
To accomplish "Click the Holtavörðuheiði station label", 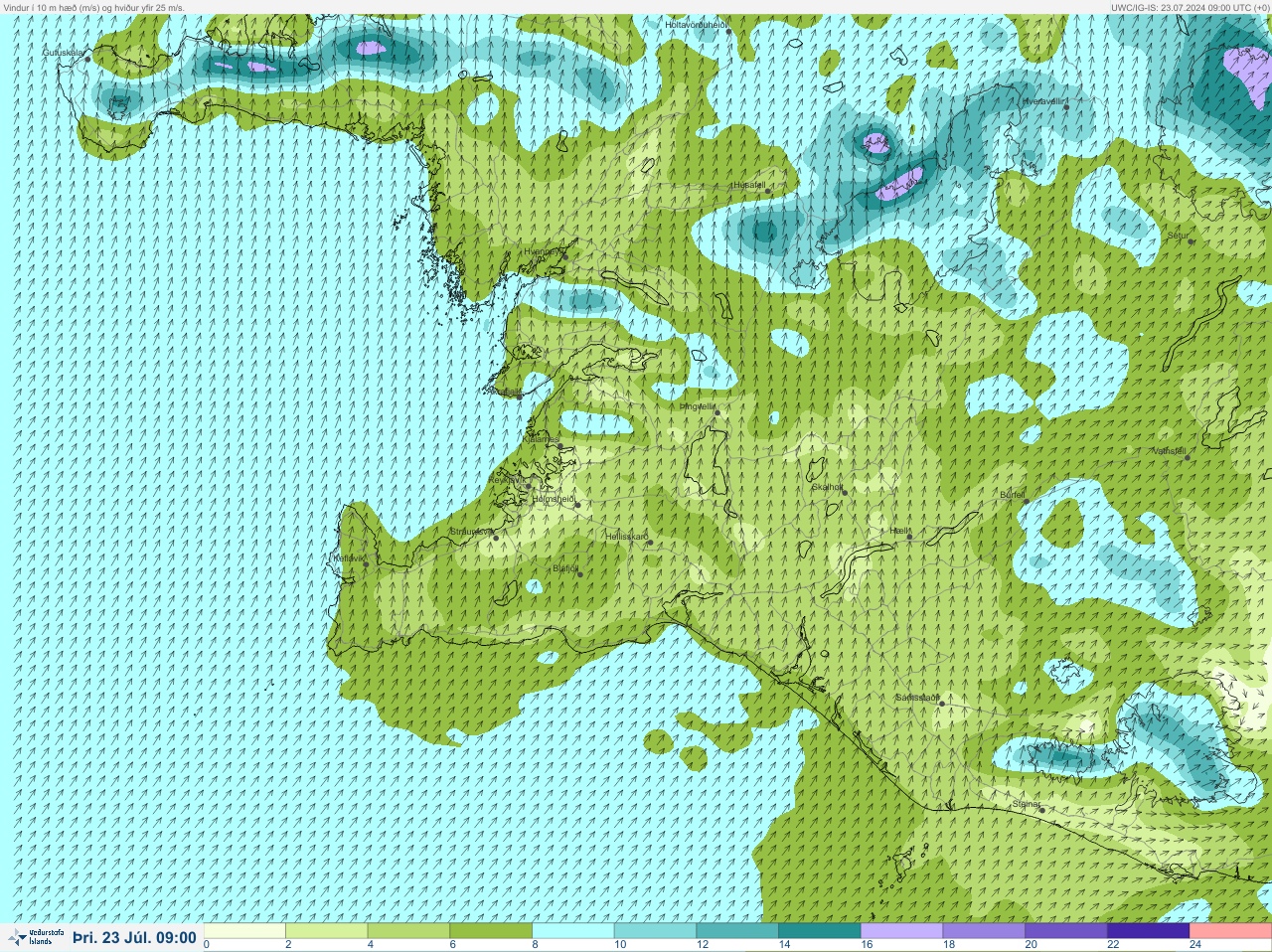I will pyautogui.click(x=697, y=24).
